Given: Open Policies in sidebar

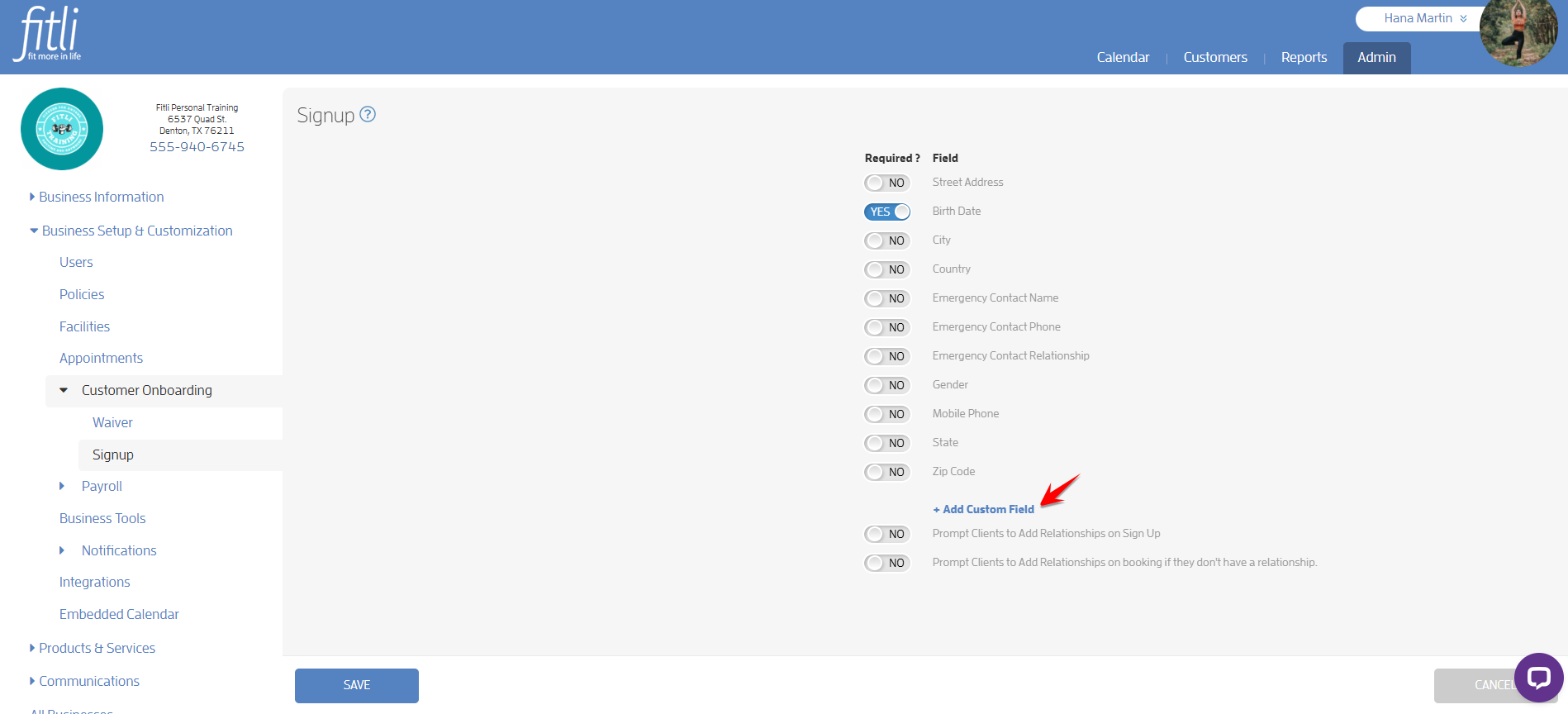Looking at the screenshot, I should click(x=82, y=294).
